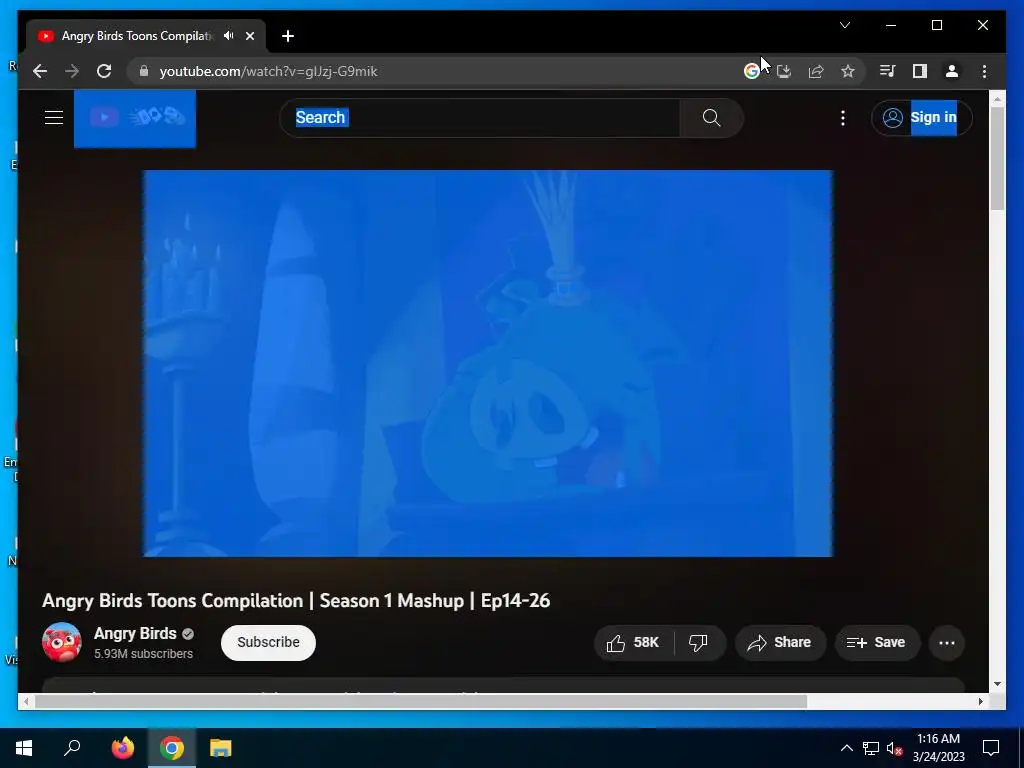This screenshot has width=1024, height=768.
Task: Like the video with 58K likes
Action: pos(633,643)
